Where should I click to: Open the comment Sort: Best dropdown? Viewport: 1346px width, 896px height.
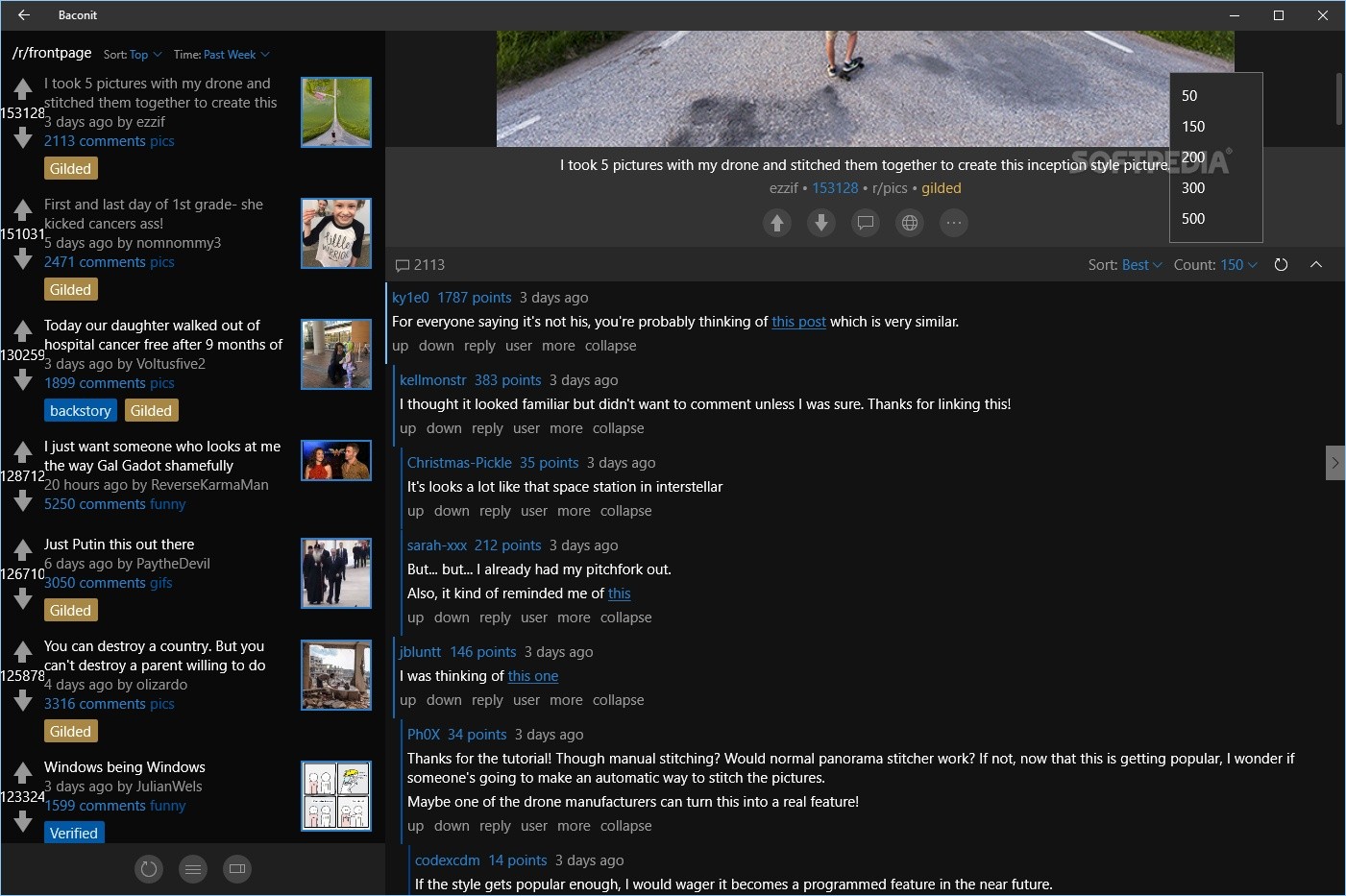click(1125, 265)
